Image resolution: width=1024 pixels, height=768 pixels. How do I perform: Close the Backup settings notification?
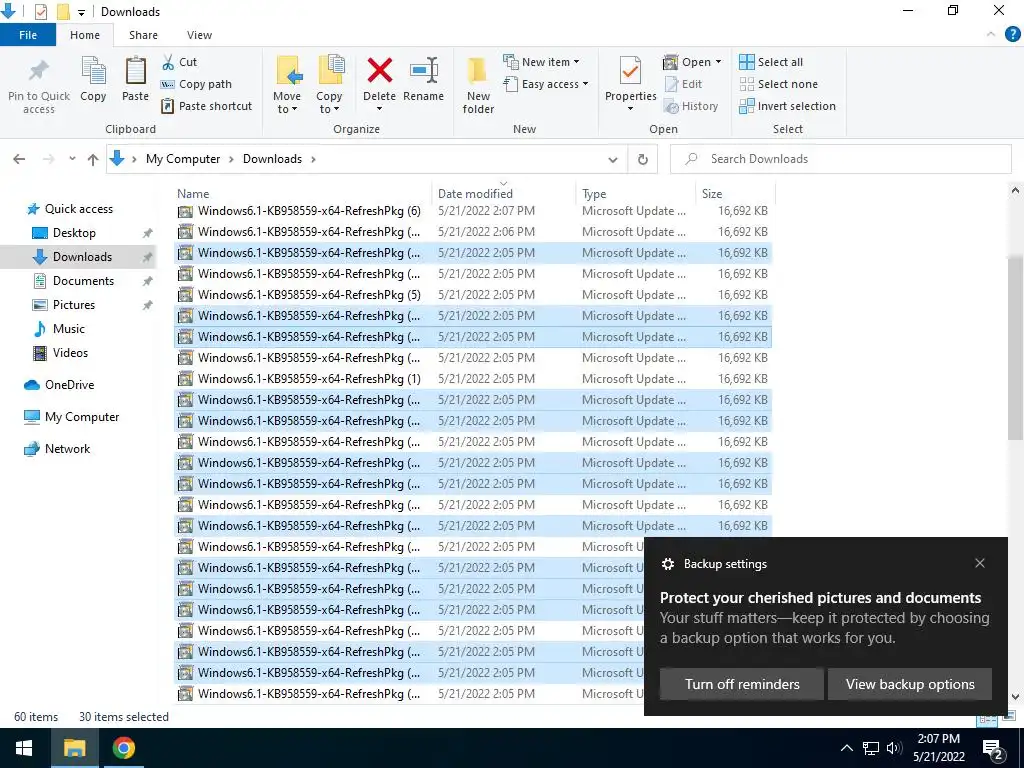980,563
